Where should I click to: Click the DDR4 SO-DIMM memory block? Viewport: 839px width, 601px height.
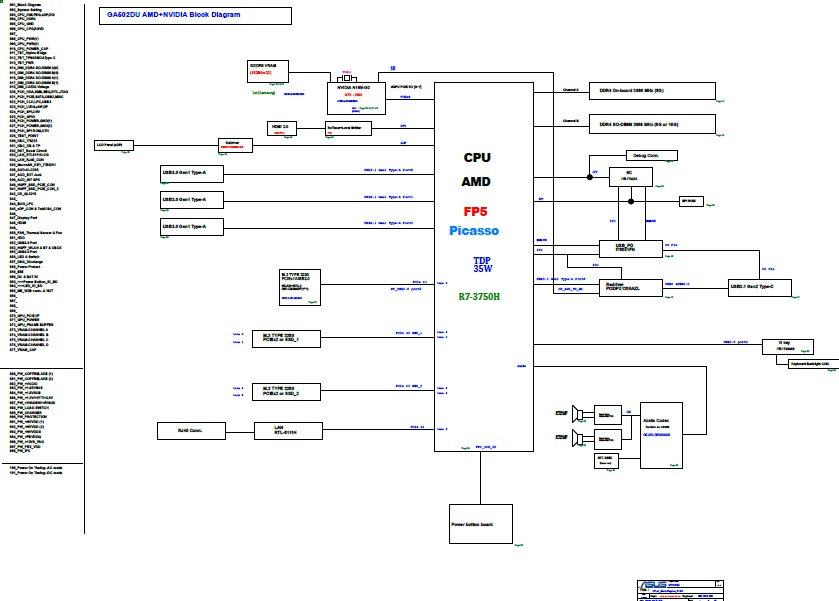click(x=652, y=125)
